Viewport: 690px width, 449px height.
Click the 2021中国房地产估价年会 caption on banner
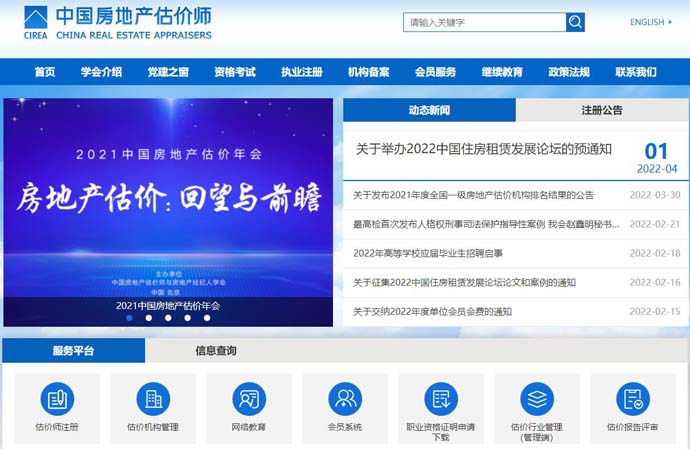[x=168, y=305]
